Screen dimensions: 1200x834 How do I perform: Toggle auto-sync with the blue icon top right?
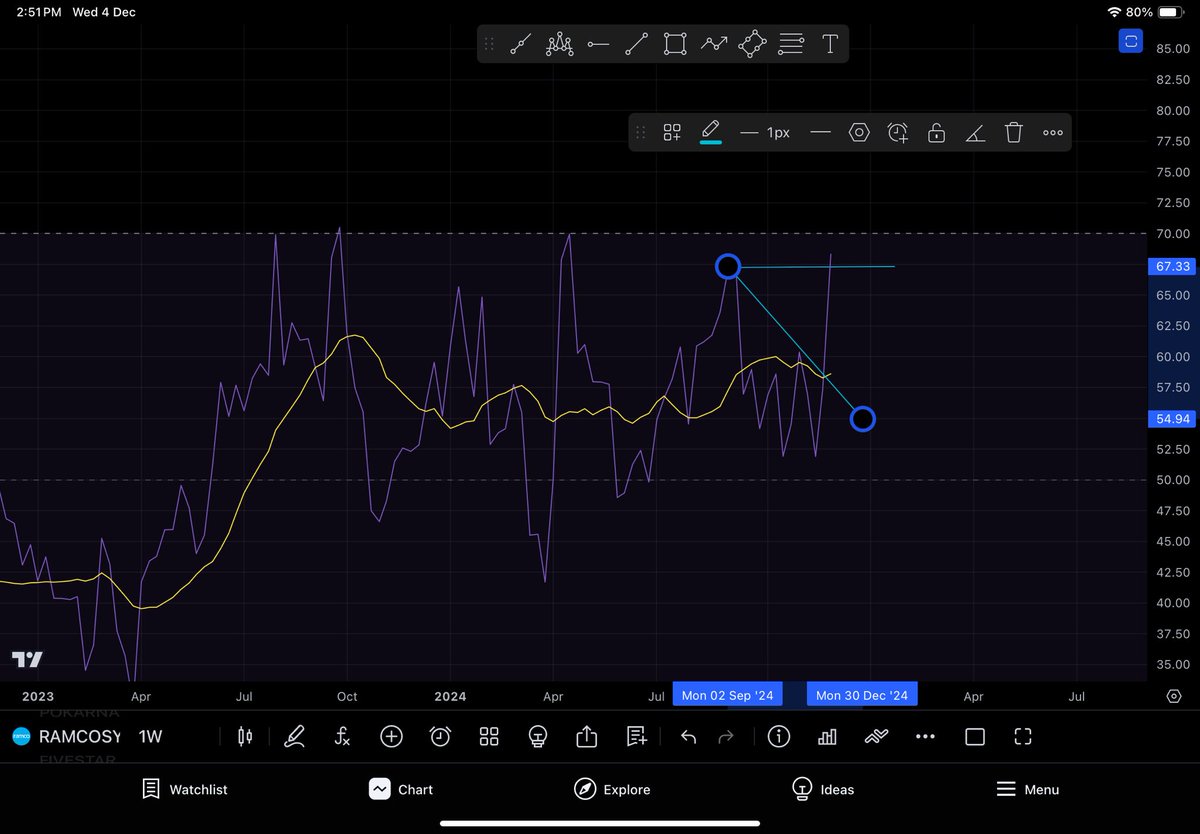[x=1130, y=41]
